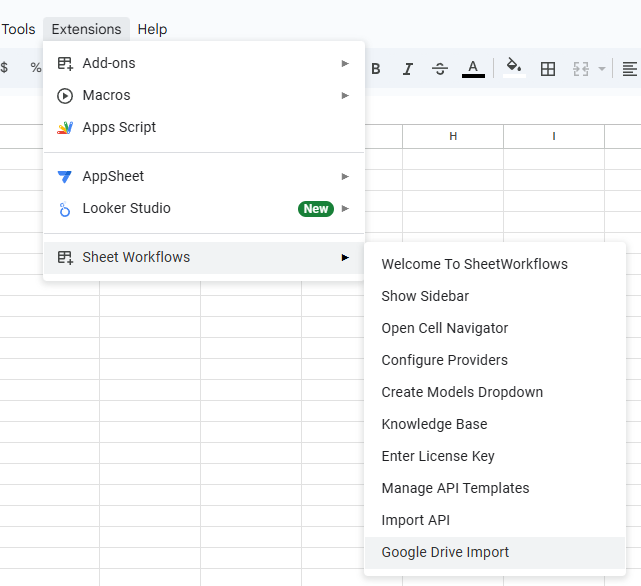The width and height of the screenshot is (641, 586).
Task: Click Enter License Key
Action: click(x=438, y=456)
